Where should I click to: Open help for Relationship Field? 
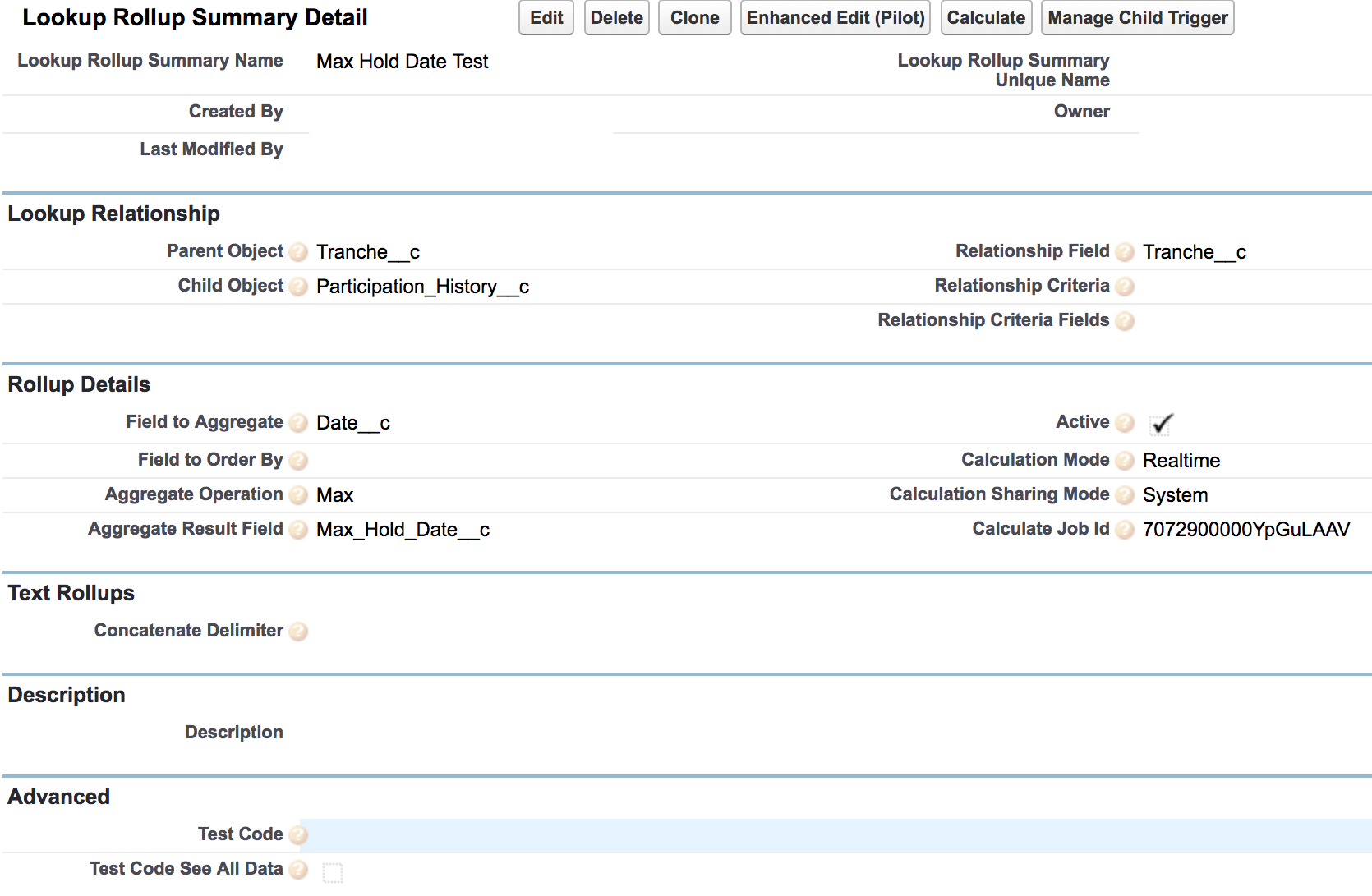1125,252
